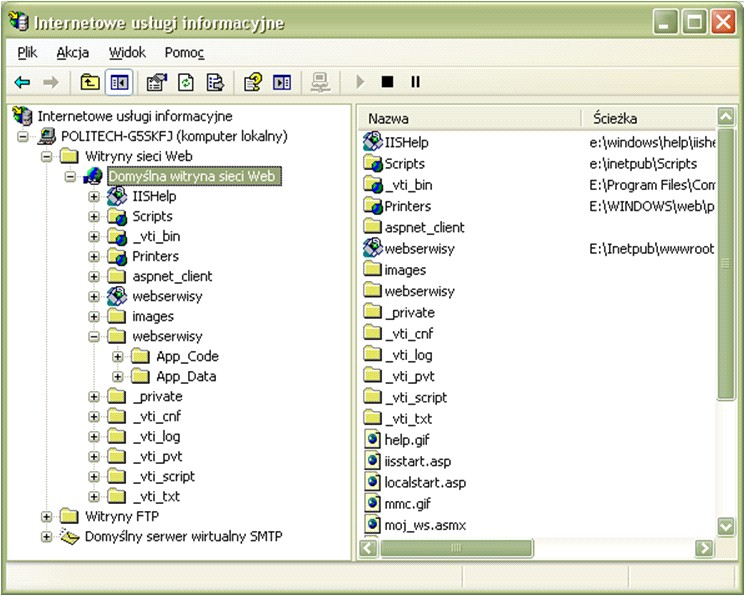
Task: Collapse the POLITECH-GSSKFJ computer node
Action: 22,136
